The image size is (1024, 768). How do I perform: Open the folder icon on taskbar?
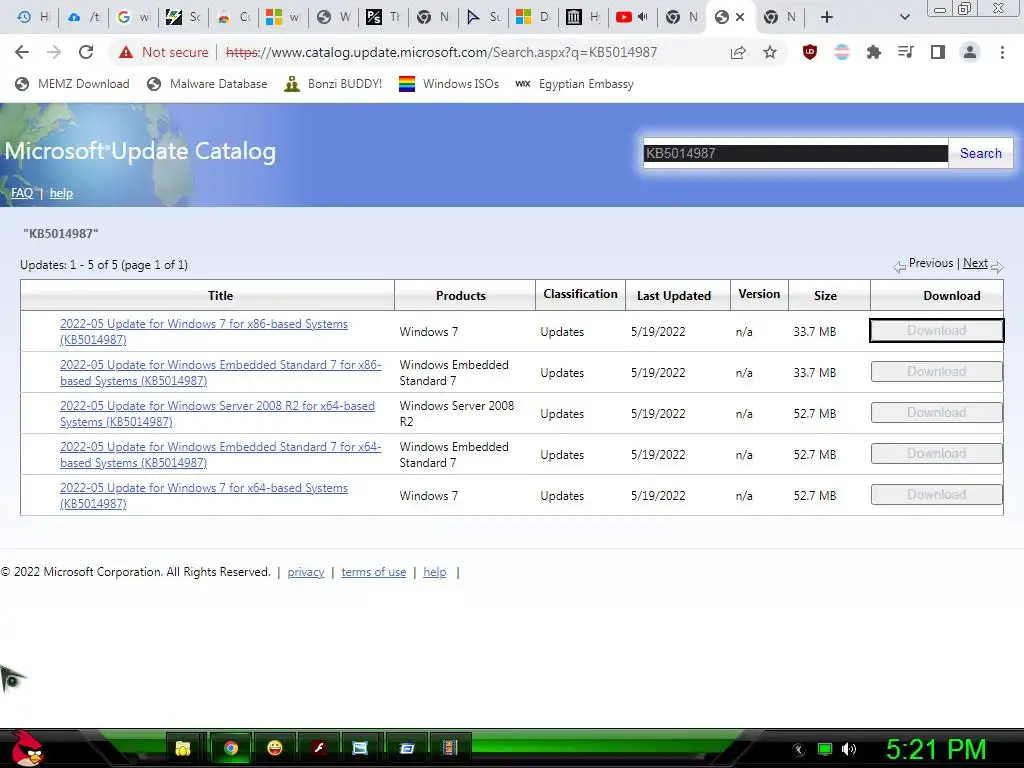click(x=183, y=748)
